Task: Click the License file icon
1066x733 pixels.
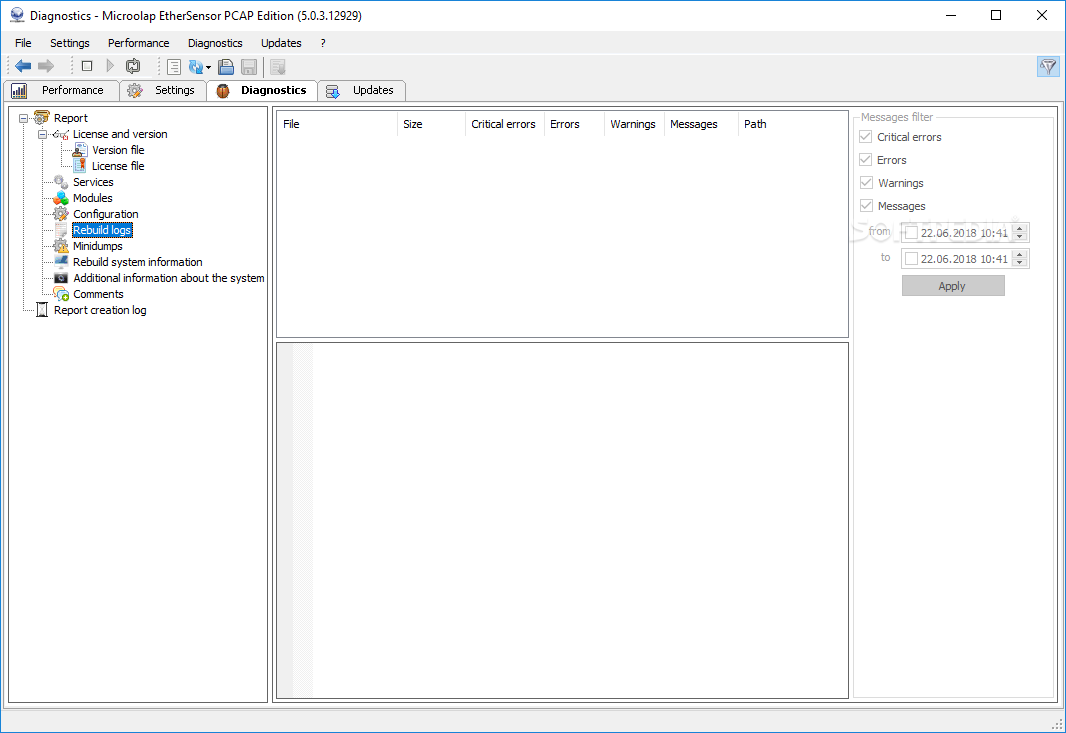Action: [80, 166]
